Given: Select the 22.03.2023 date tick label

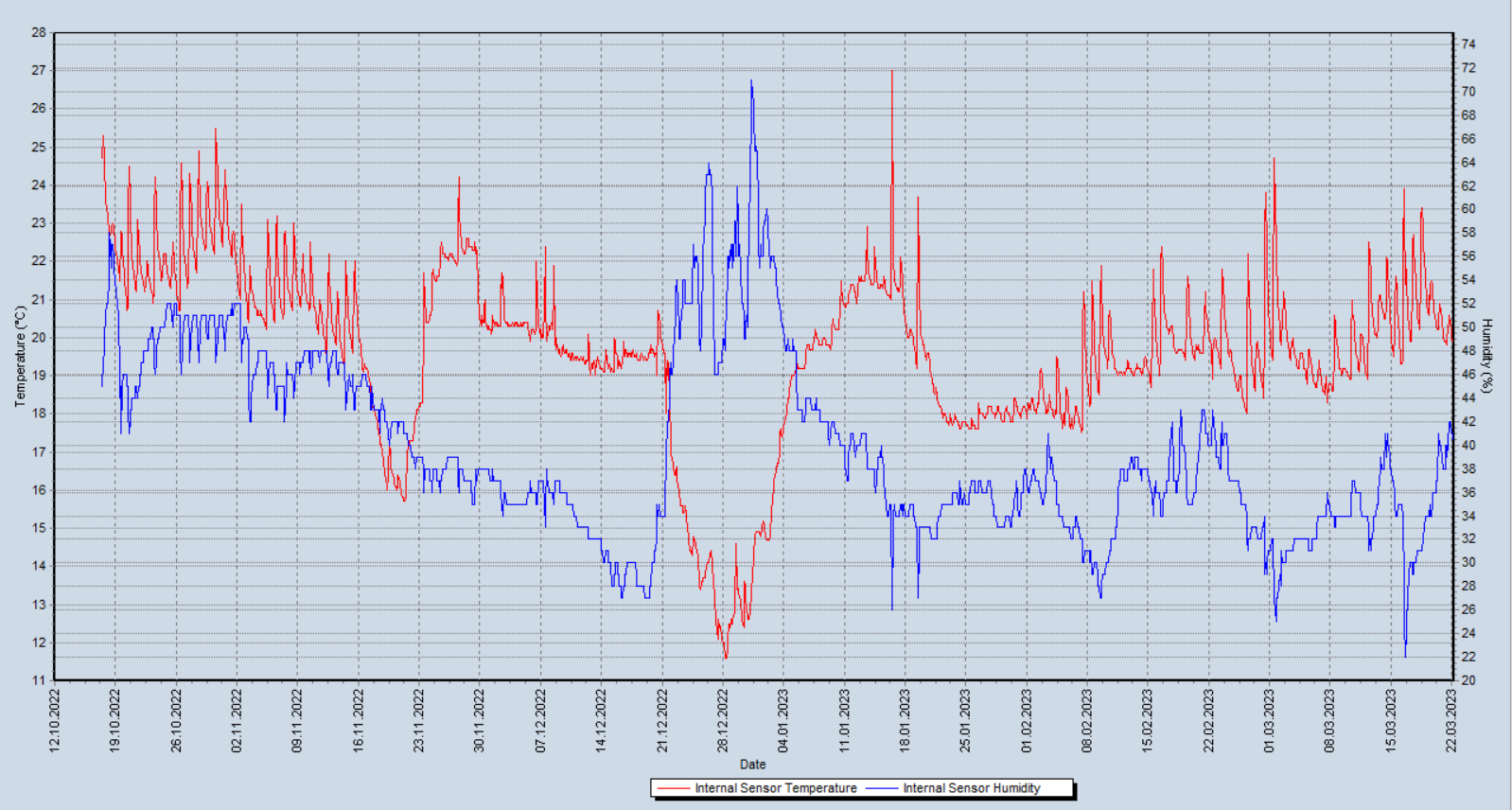Looking at the screenshot, I should point(1451,720).
